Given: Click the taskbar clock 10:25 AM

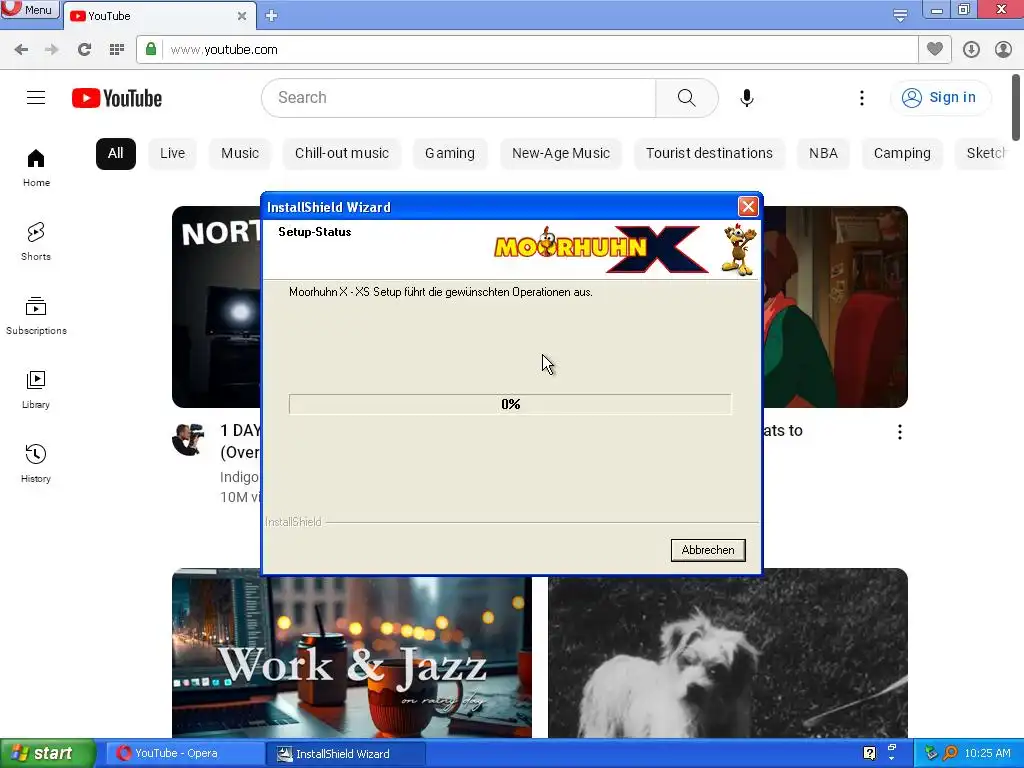Looking at the screenshot, I should [987, 753].
